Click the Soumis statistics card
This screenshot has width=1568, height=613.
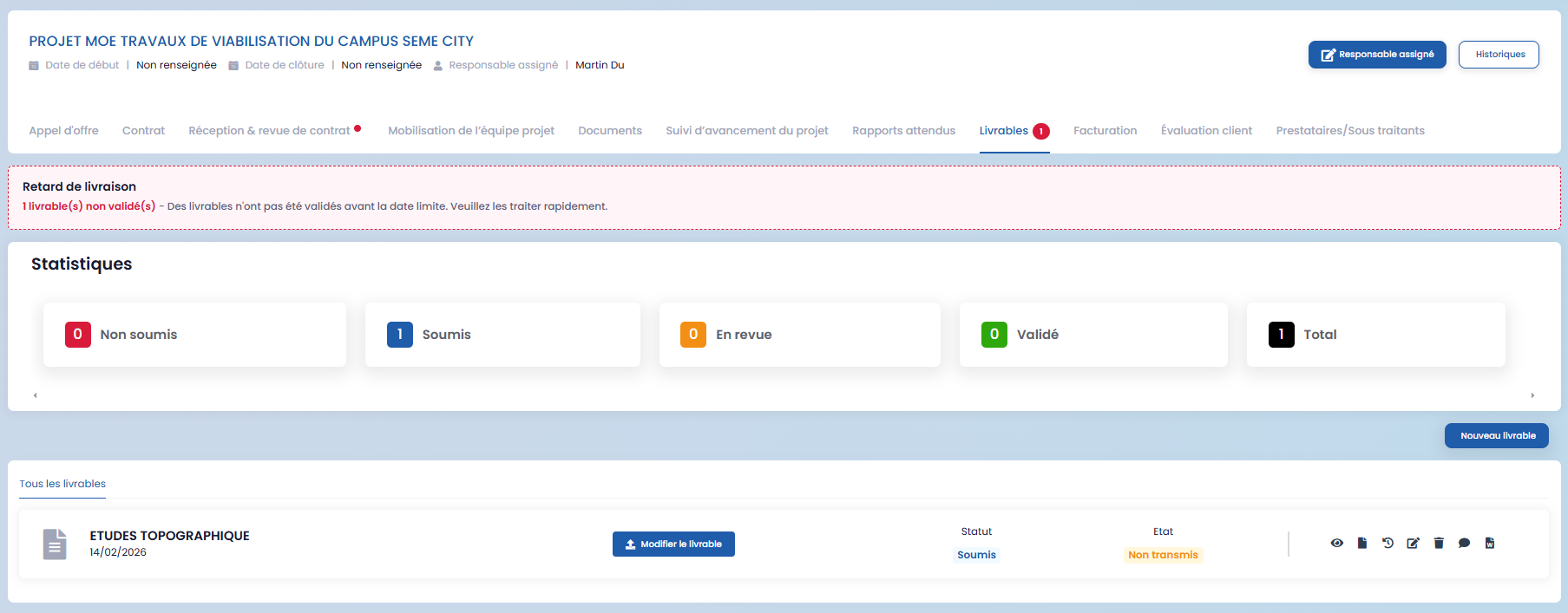[x=502, y=335]
